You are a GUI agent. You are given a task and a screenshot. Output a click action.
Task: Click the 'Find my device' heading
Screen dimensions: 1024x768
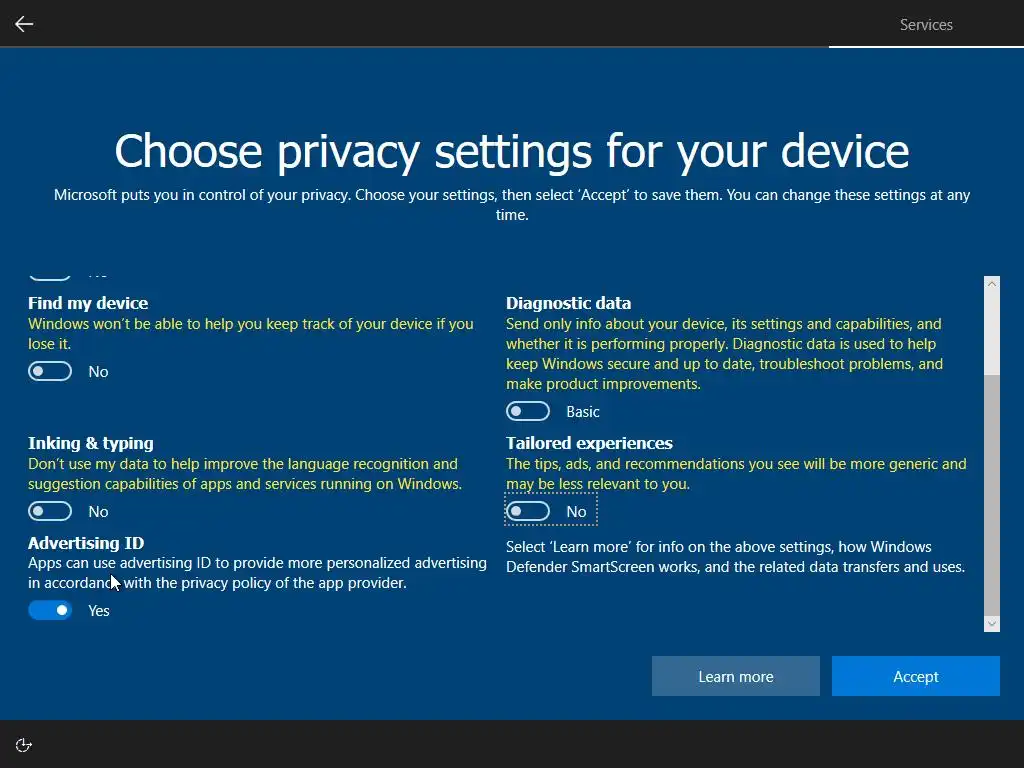(x=88, y=303)
